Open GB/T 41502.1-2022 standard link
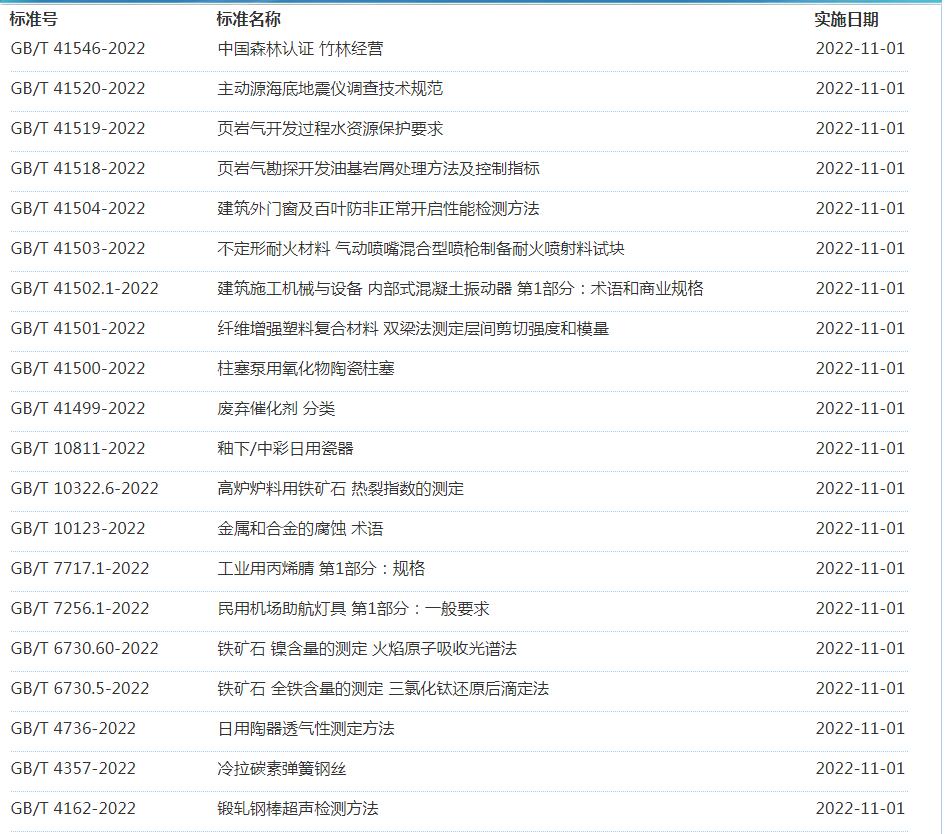 84,288
